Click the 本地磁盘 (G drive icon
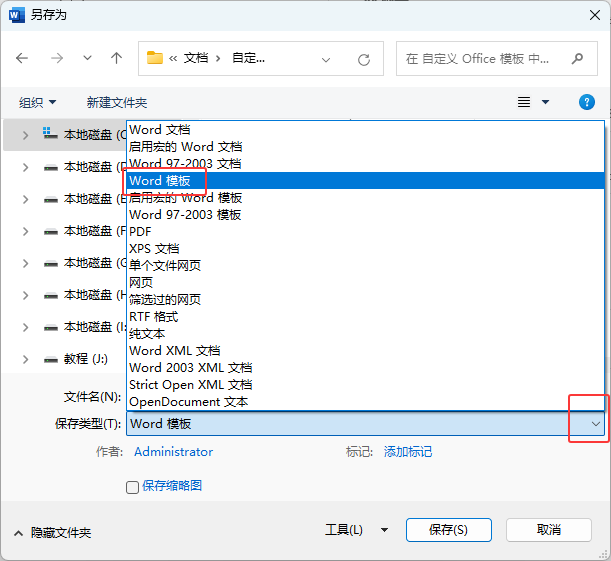Viewport: 611px width, 561px height. [51, 264]
